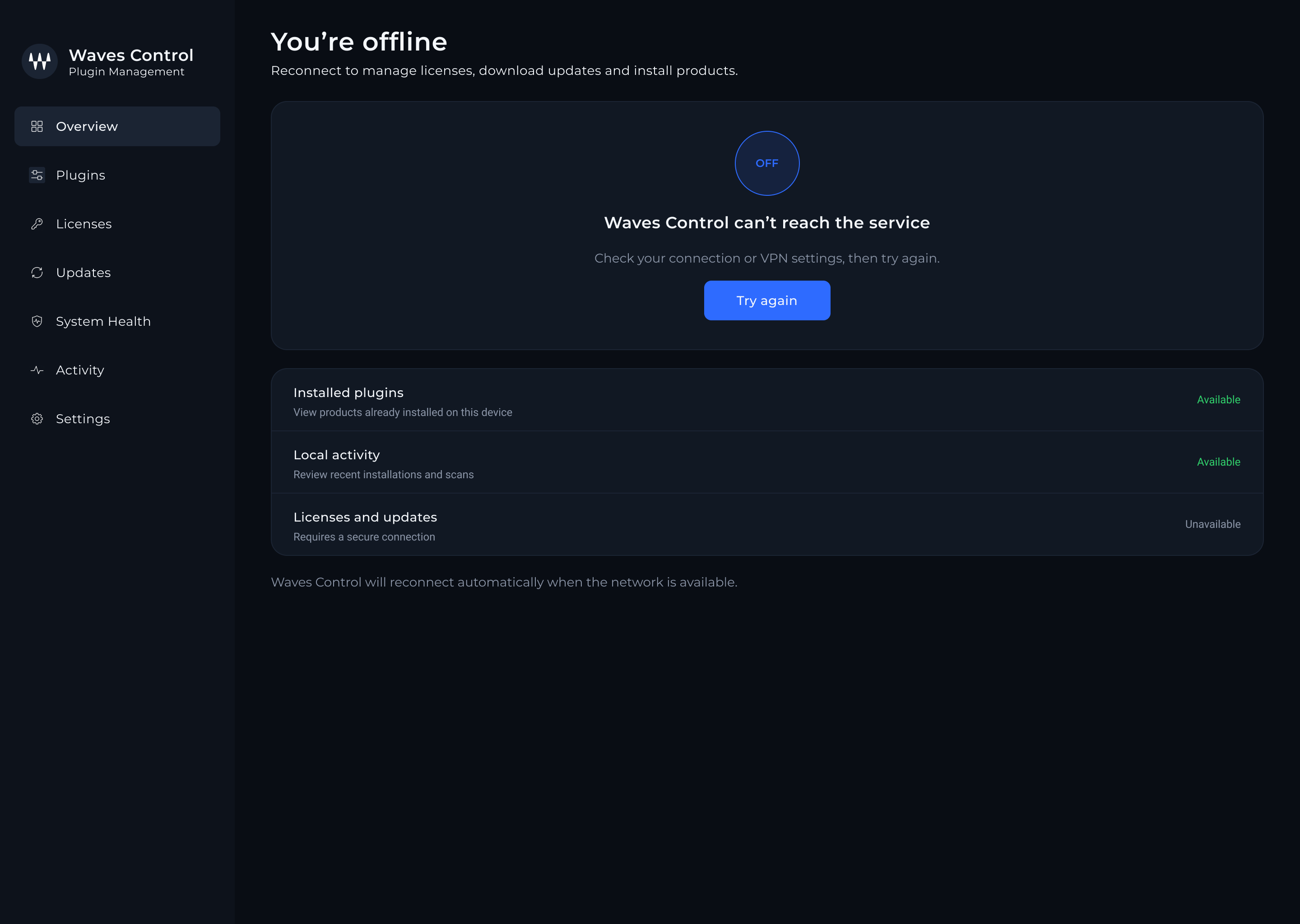
Task: Click the System Health shield icon
Action: 37,322
